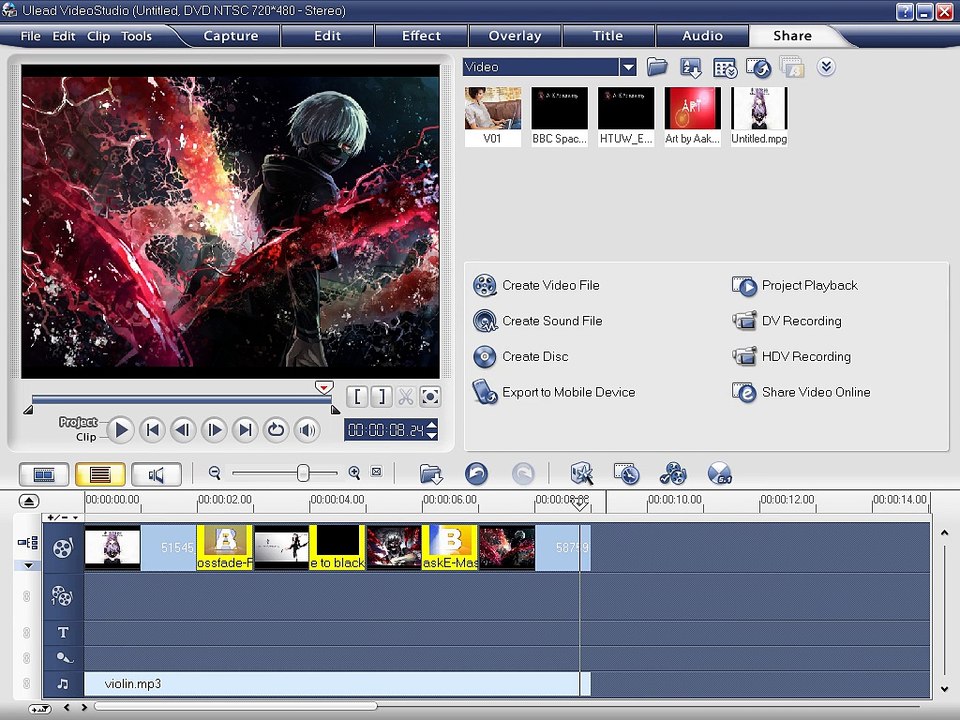Viewport: 960px width, 720px height.
Task: Step to previous frame
Action: coord(182,430)
